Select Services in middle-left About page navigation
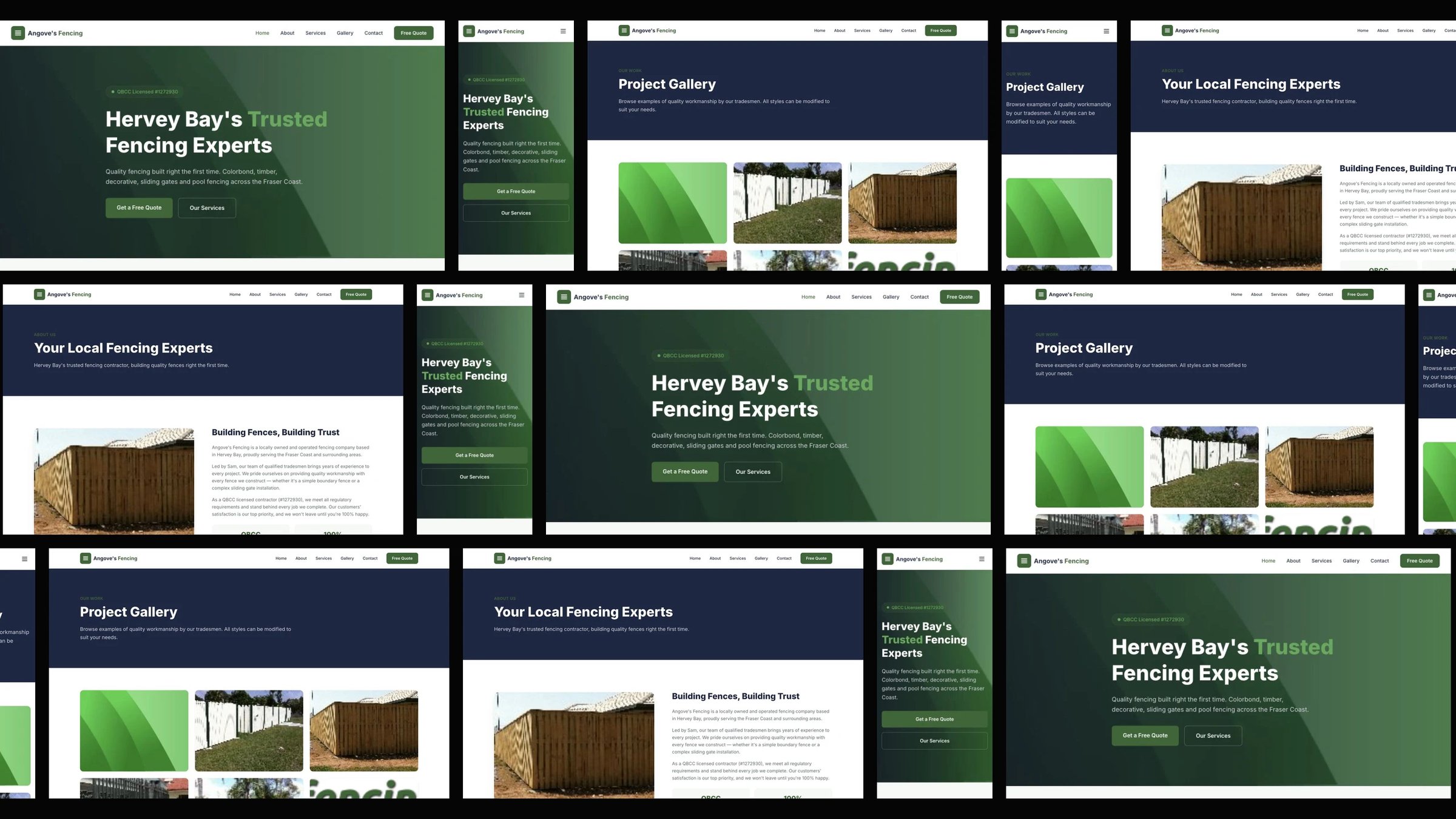The height and width of the screenshot is (819, 1456). coord(277,294)
